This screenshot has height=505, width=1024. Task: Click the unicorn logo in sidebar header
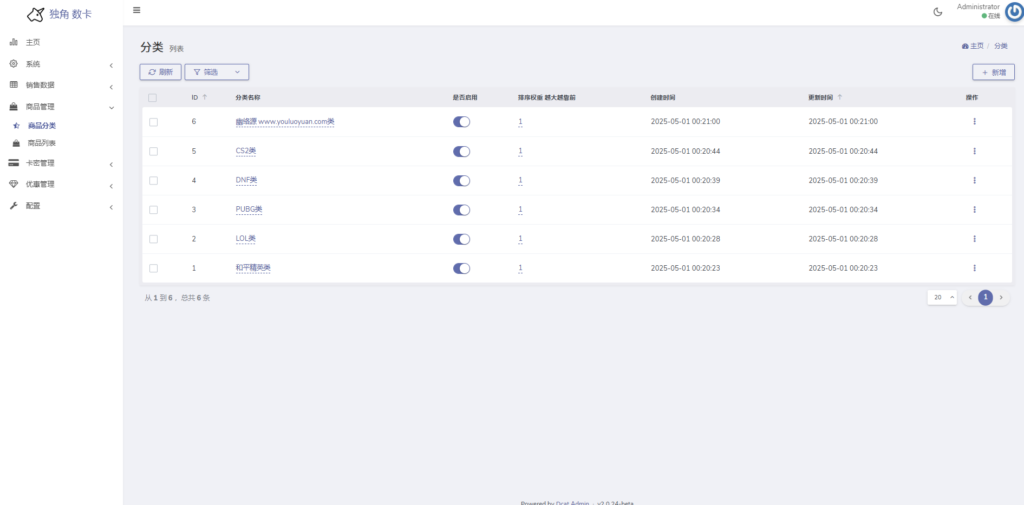tap(36, 14)
